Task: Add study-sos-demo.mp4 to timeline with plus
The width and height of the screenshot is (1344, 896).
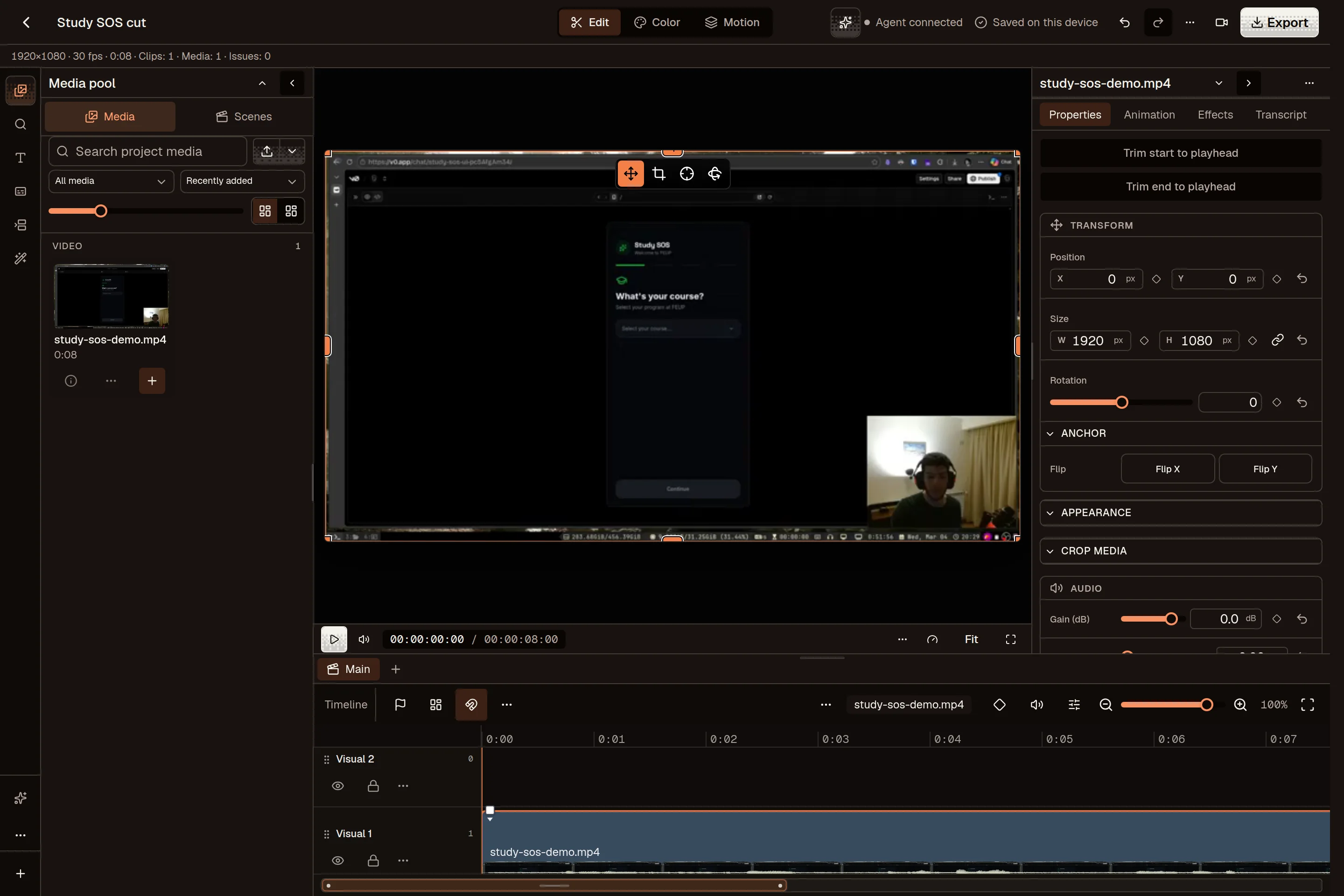Action: click(x=152, y=381)
